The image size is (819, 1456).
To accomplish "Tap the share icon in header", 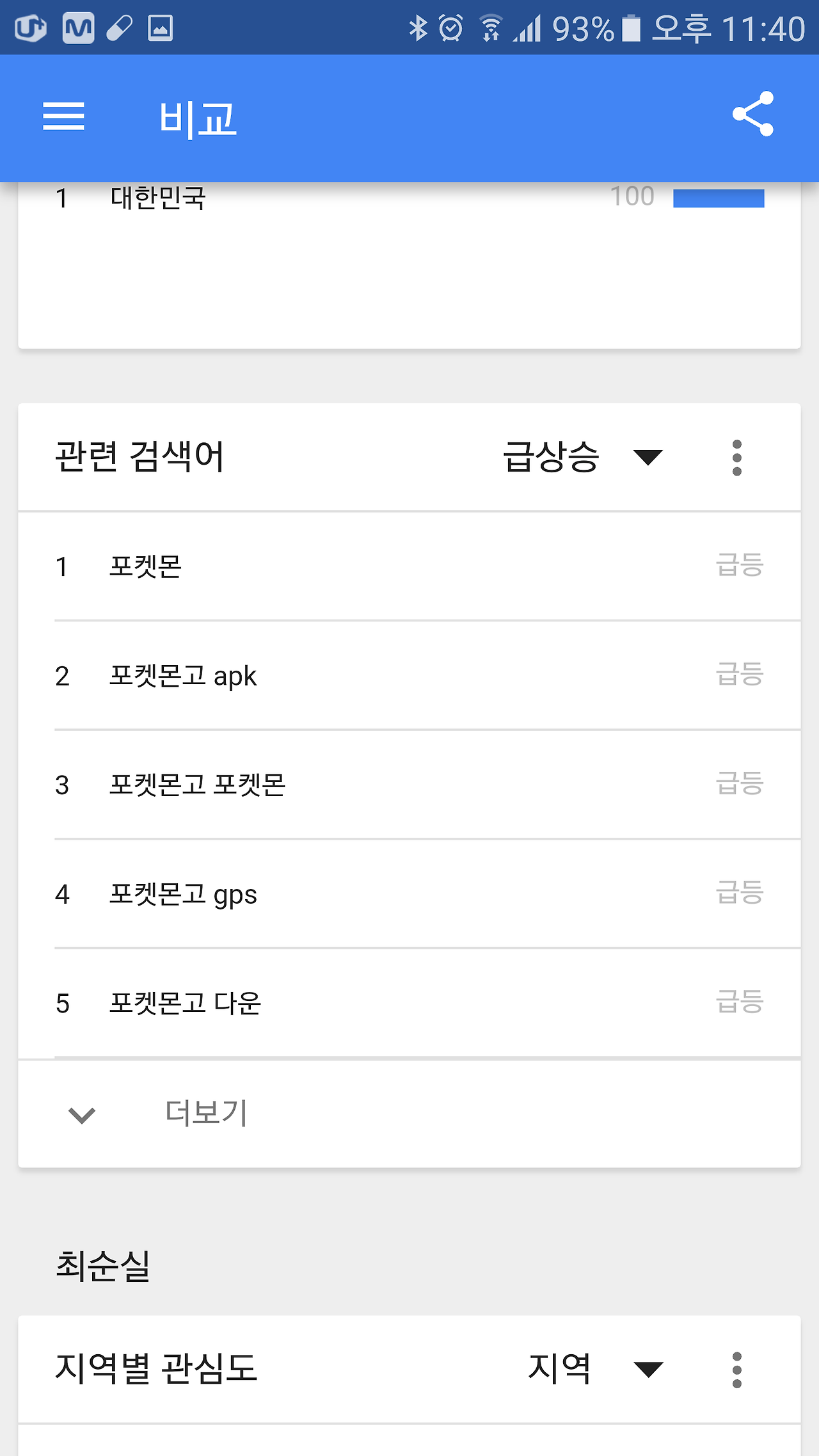I will point(753,114).
